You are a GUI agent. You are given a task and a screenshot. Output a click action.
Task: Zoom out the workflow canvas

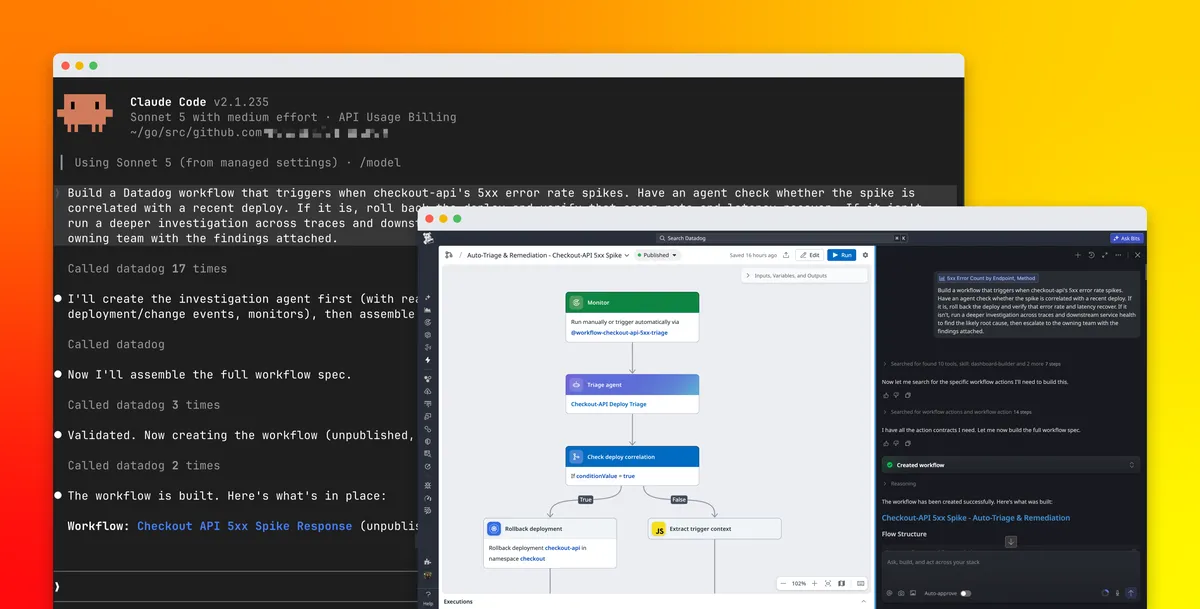[785, 583]
